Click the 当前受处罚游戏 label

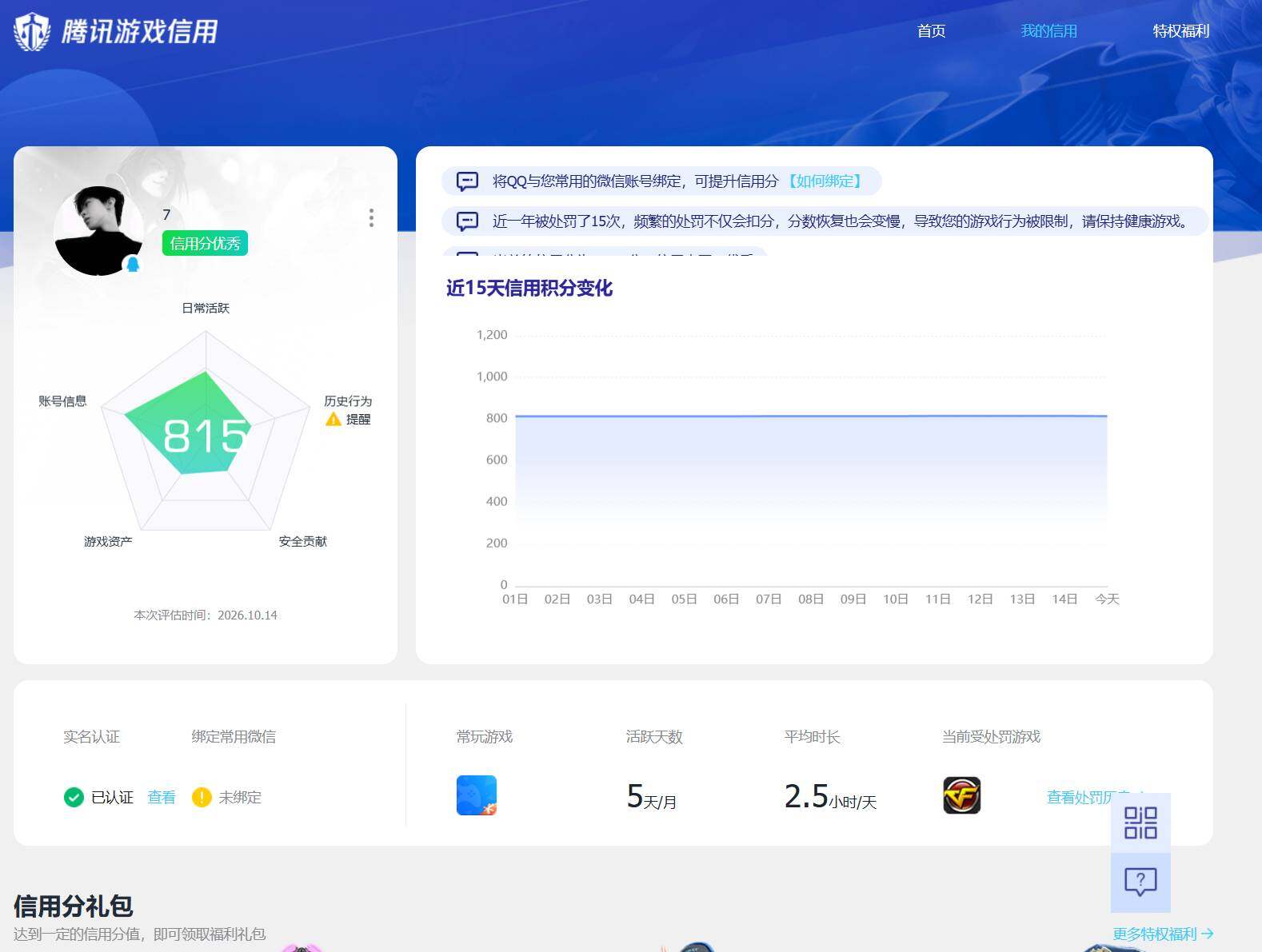coord(991,736)
